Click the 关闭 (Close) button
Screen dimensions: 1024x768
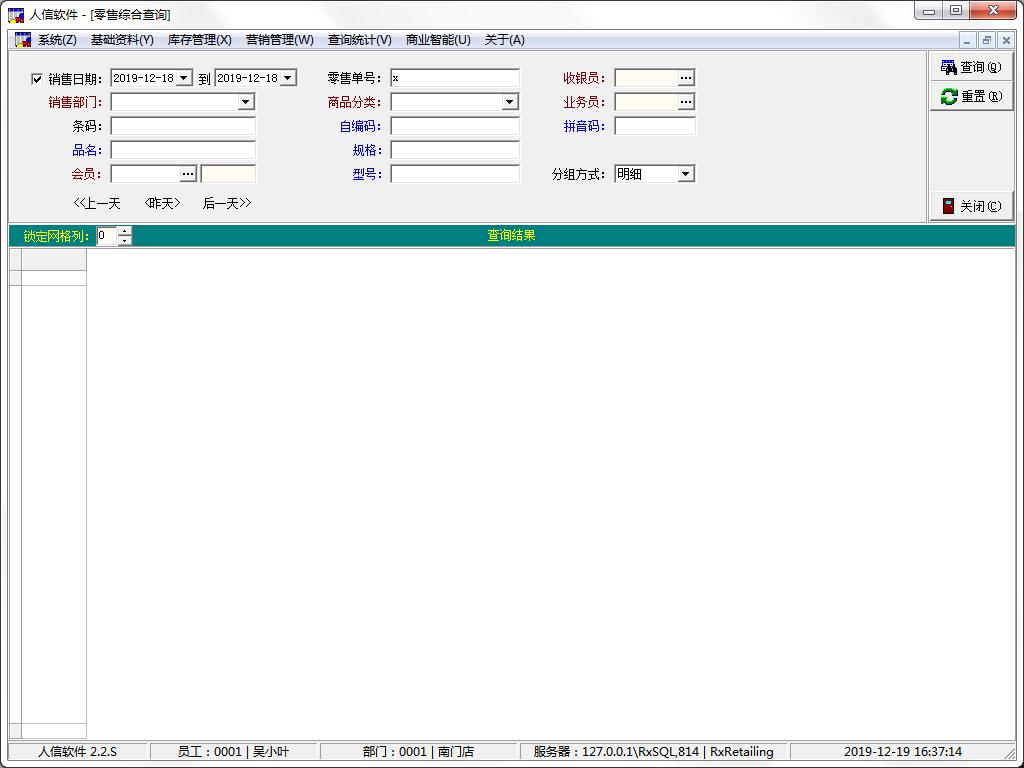(971, 206)
